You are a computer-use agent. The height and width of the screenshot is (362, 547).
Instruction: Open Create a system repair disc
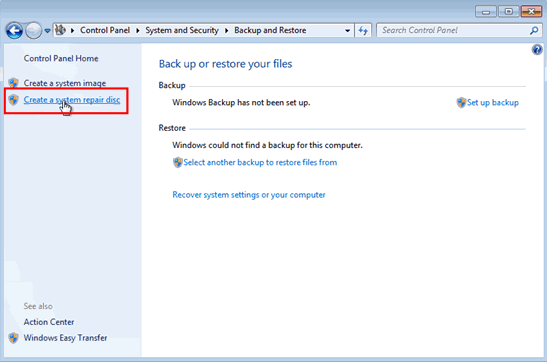pyautogui.click(x=72, y=100)
